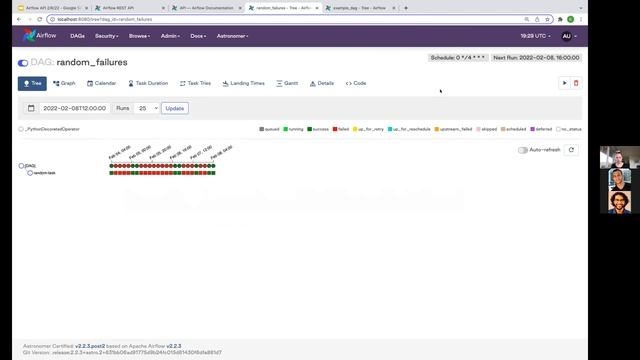Image resolution: width=640 pixels, height=360 pixels.
Task: Open Chrome's three-dot menu
Action: click(580, 19)
